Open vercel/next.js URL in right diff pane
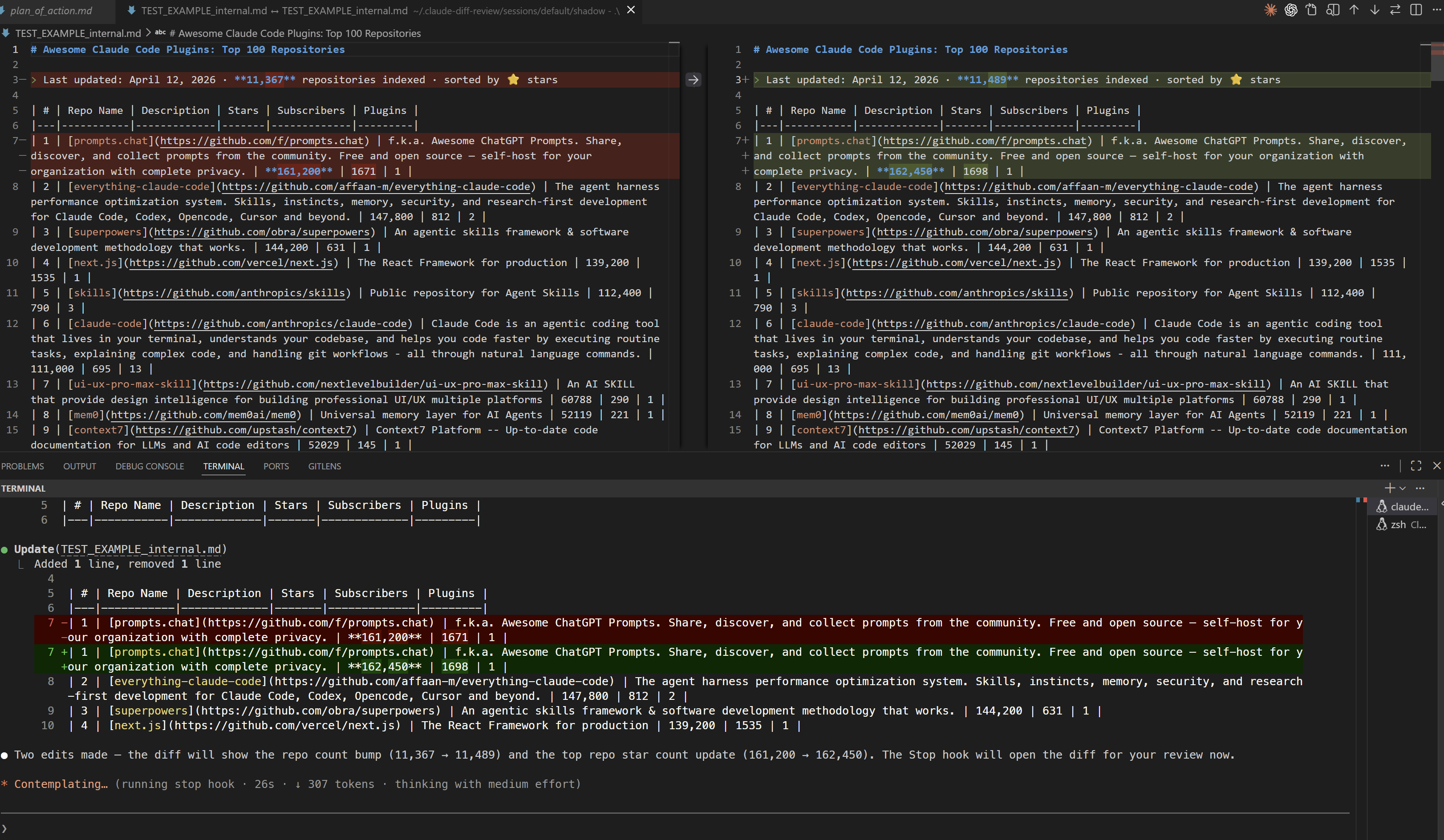Screen dimensions: 1444x840 pos(954,262)
